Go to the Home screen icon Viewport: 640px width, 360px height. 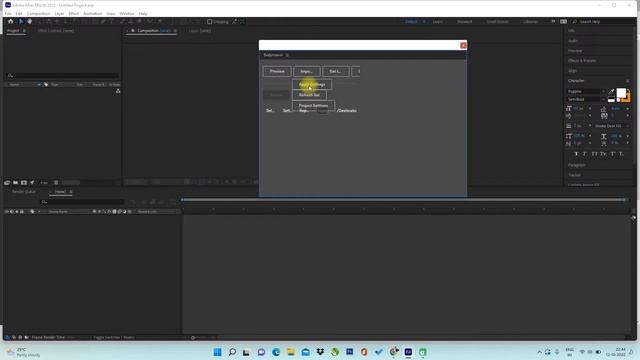(x=11, y=22)
